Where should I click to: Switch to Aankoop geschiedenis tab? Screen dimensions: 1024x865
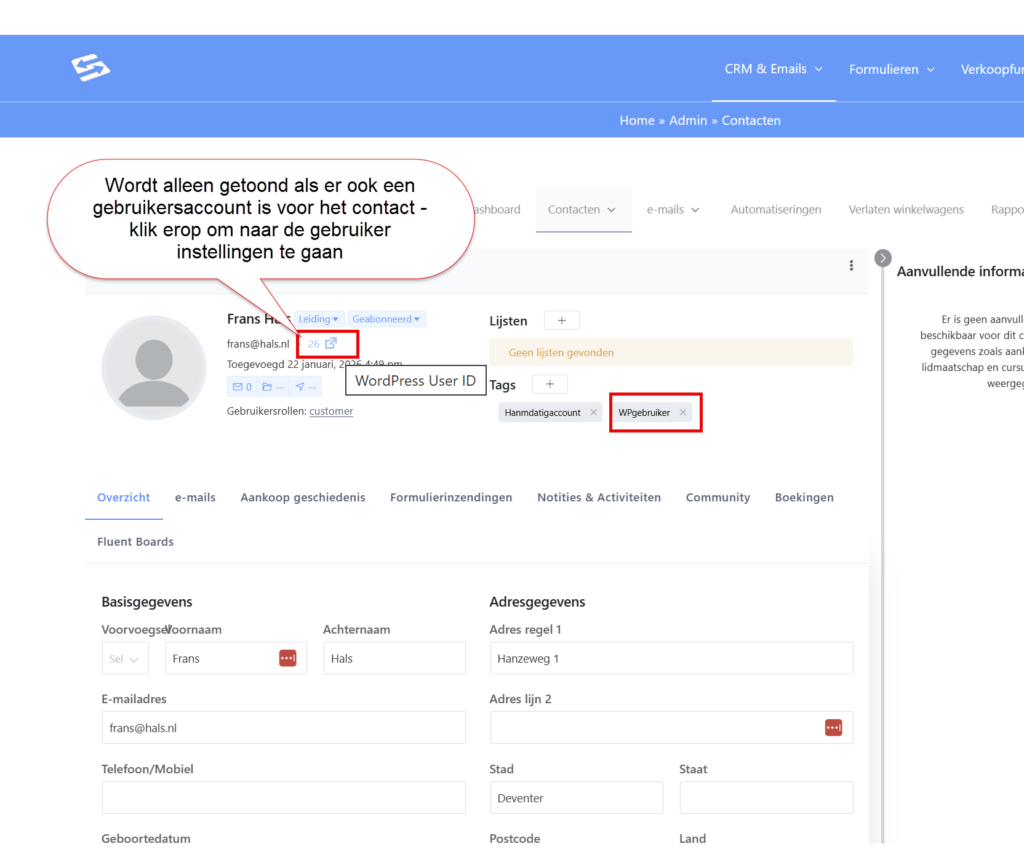(302, 497)
